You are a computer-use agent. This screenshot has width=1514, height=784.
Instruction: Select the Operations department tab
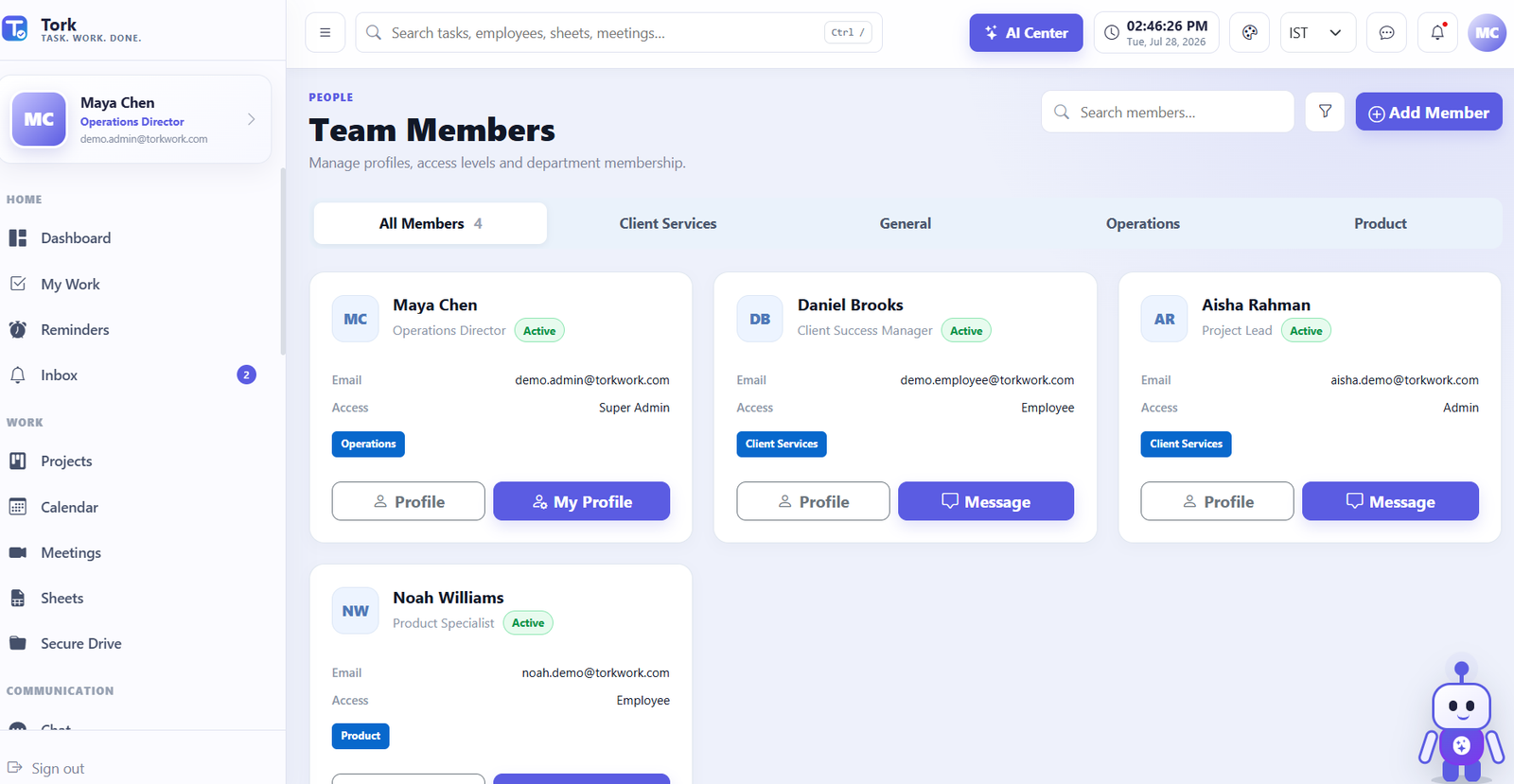point(1142,223)
